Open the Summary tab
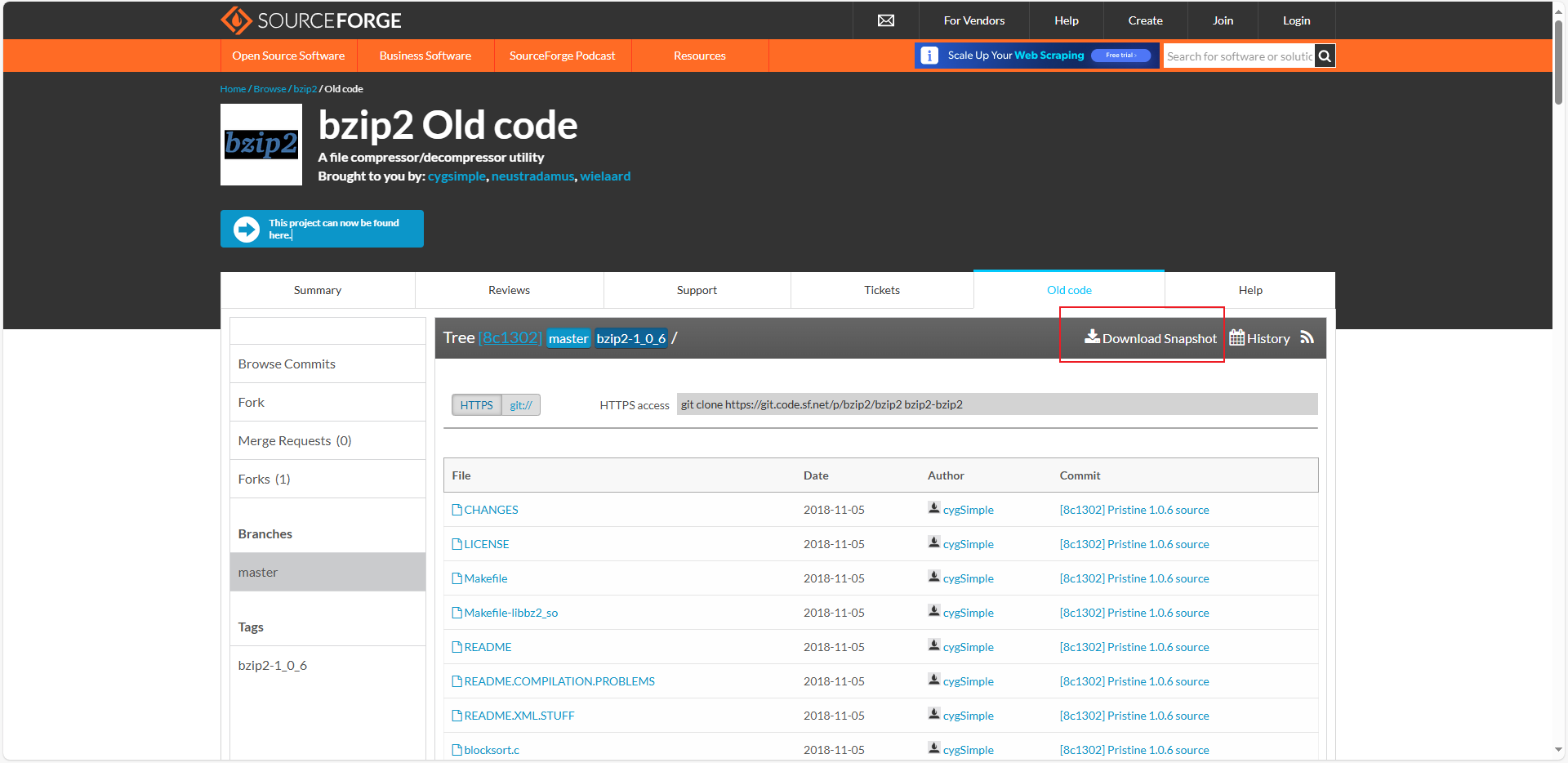The image size is (1568, 763). point(318,290)
